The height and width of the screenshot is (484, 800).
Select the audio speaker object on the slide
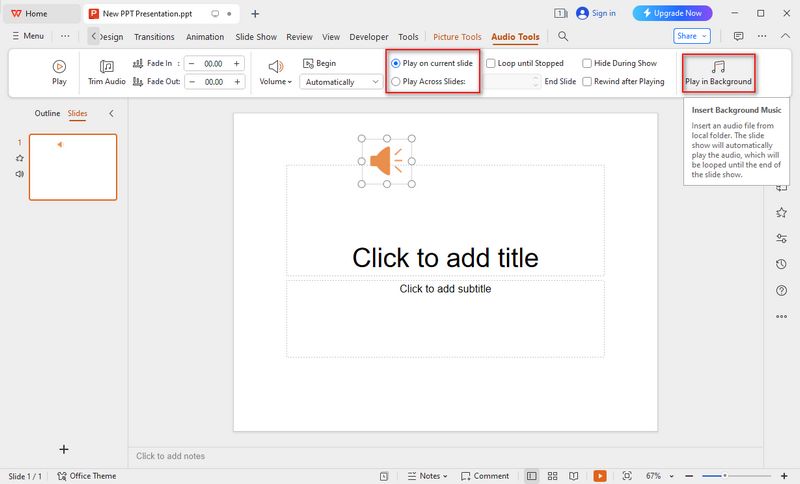(x=386, y=161)
